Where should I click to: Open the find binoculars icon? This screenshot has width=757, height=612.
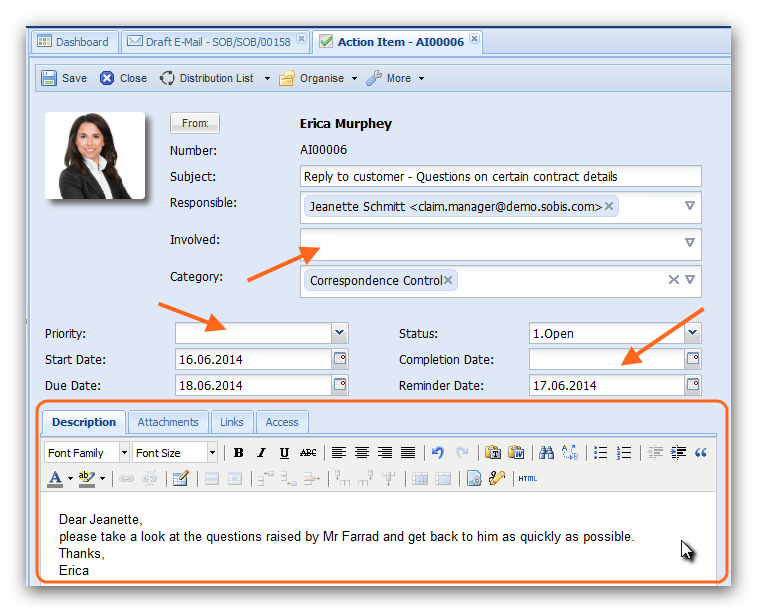(x=546, y=453)
